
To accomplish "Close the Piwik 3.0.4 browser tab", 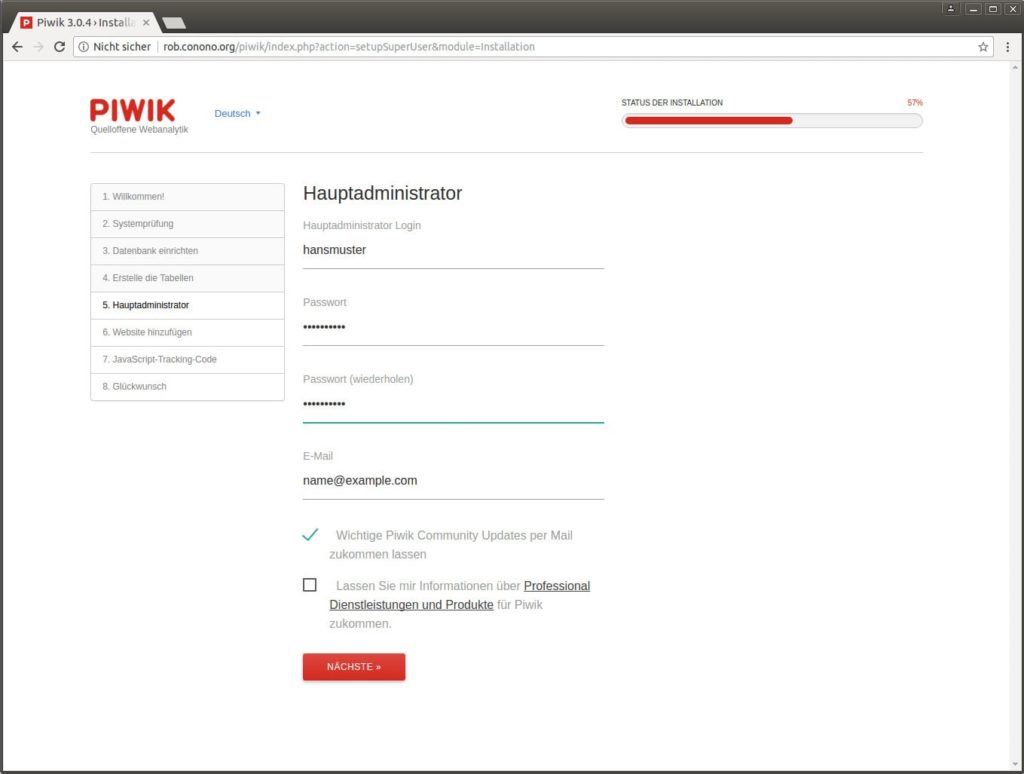I will 146,22.
